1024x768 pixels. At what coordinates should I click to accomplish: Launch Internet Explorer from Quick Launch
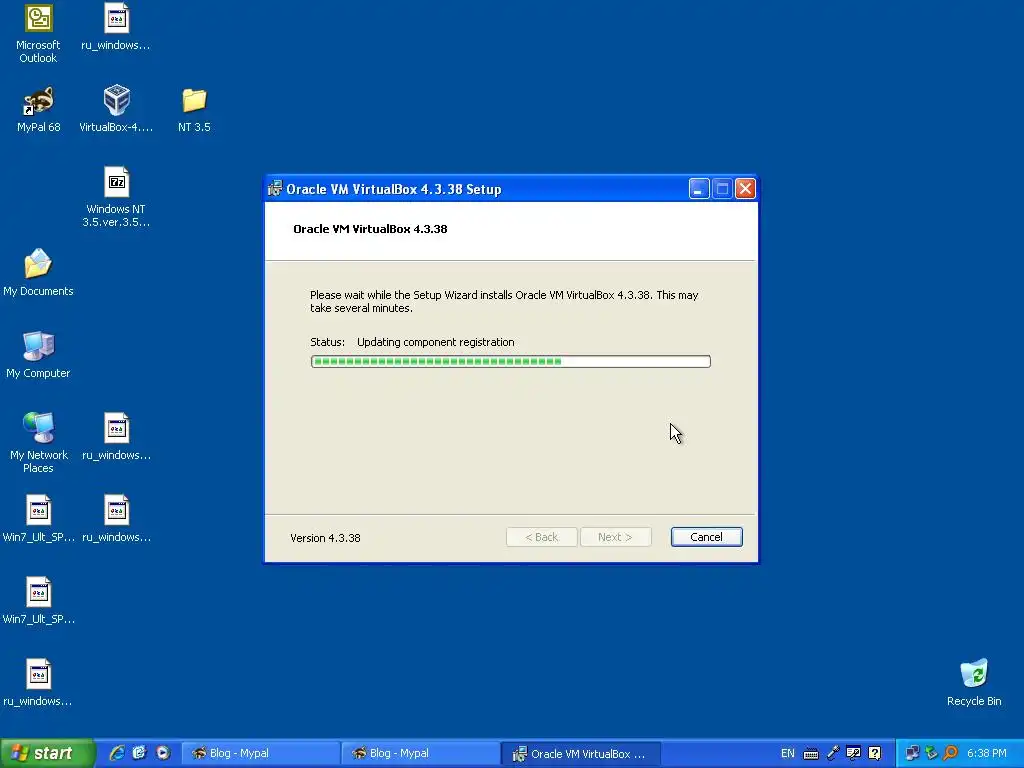(117, 753)
